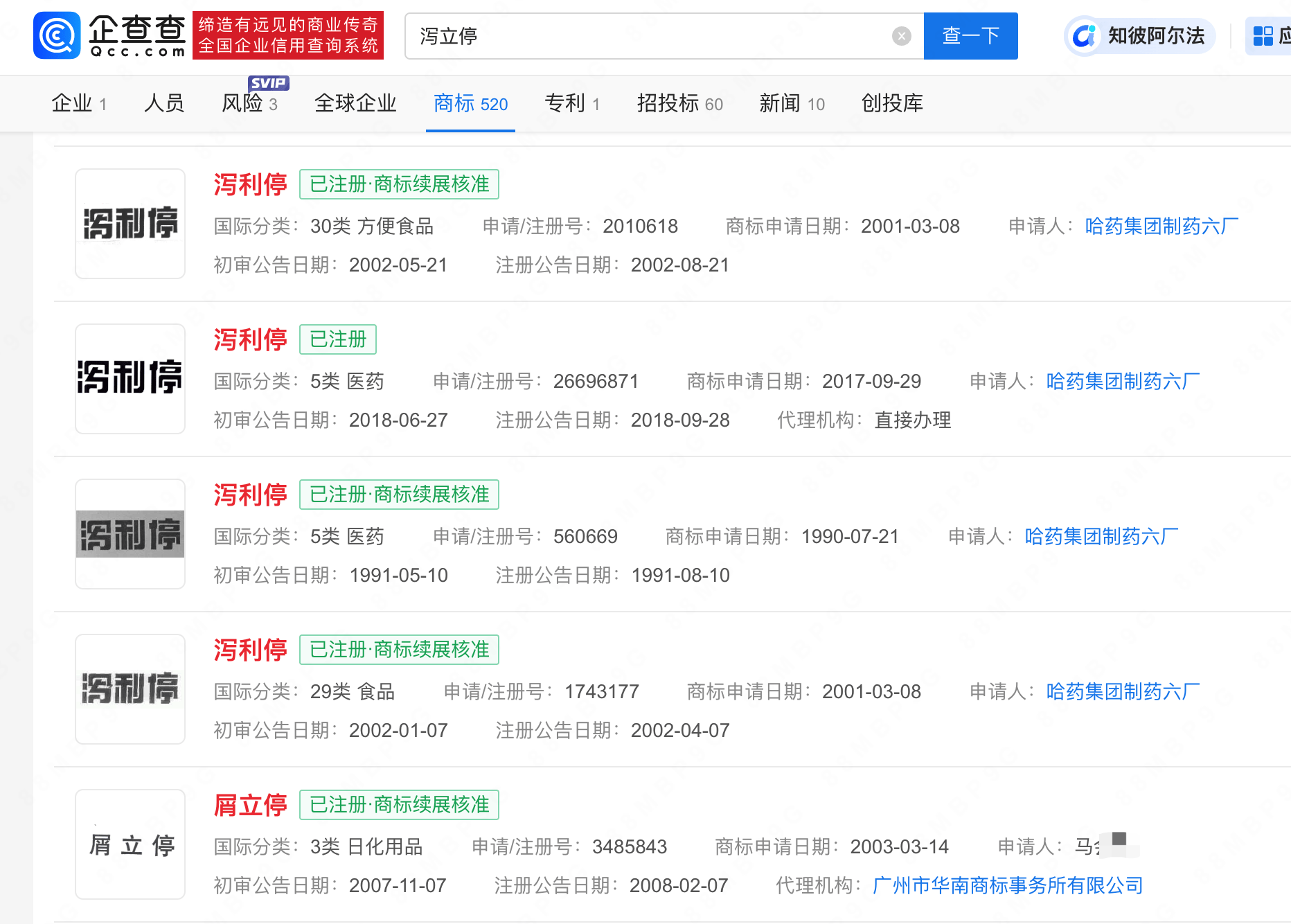Click trademark image for registration 1743177
The width and height of the screenshot is (1291, 924).
pyautogui.click(x=130, y=689)
